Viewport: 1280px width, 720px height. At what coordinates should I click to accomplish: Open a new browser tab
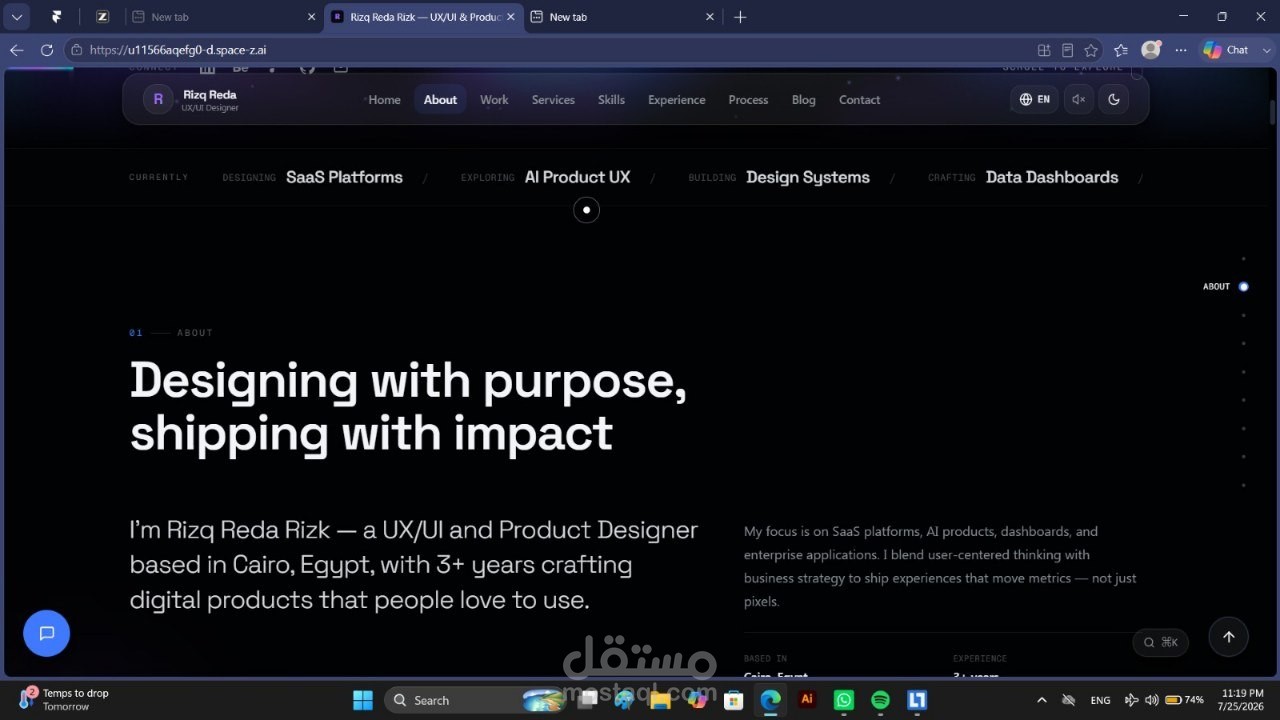pyautogui.click(x=740, y=17)
